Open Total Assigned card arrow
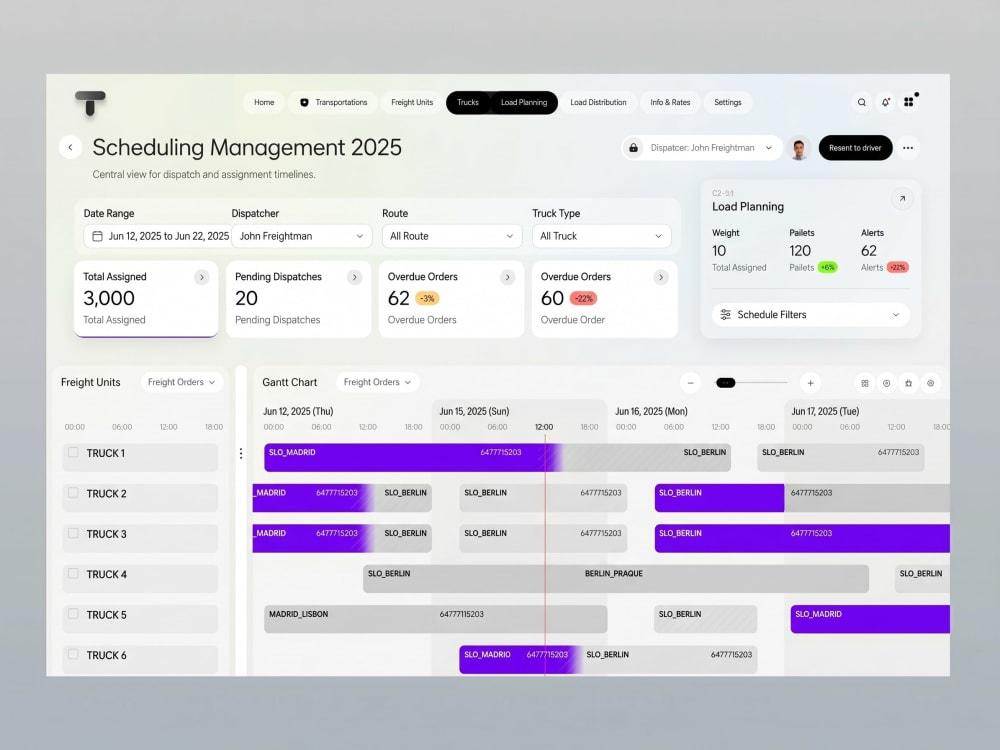The width and height of the screenshot is (1000, 750). pyautogui.click(x=202, y=277)
